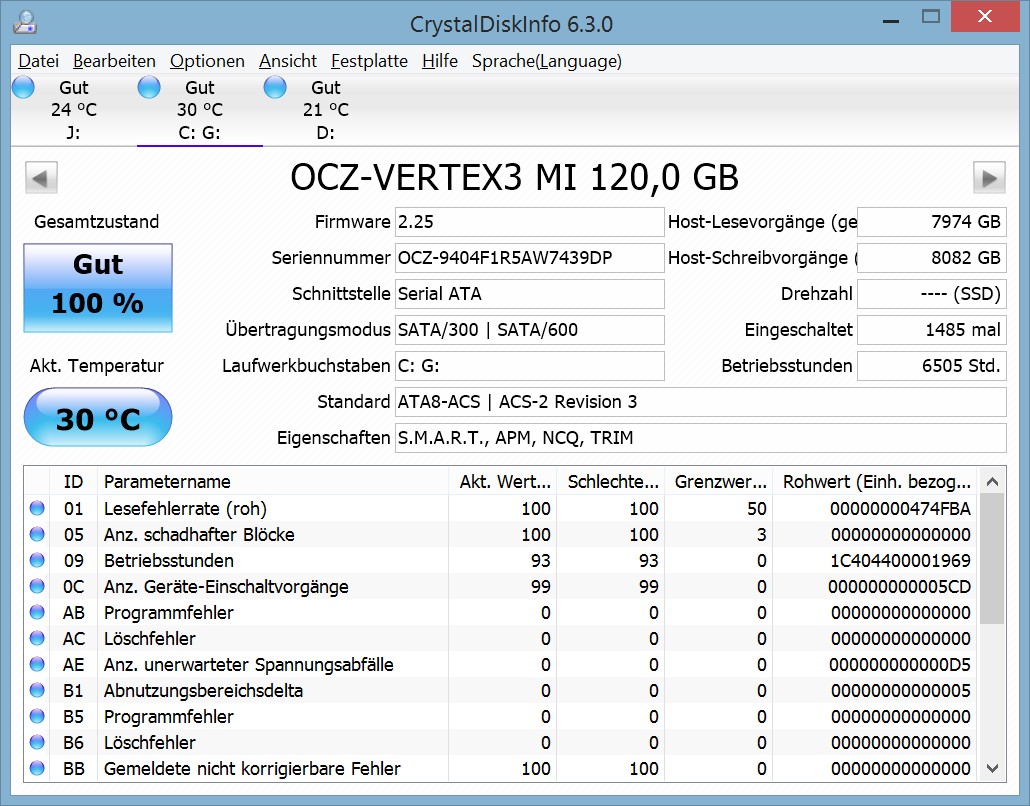Click the Laufwerkbuchstaben C: G: field
The height and width of the screenshot is (806, 1030).
(x=529, y=366)
